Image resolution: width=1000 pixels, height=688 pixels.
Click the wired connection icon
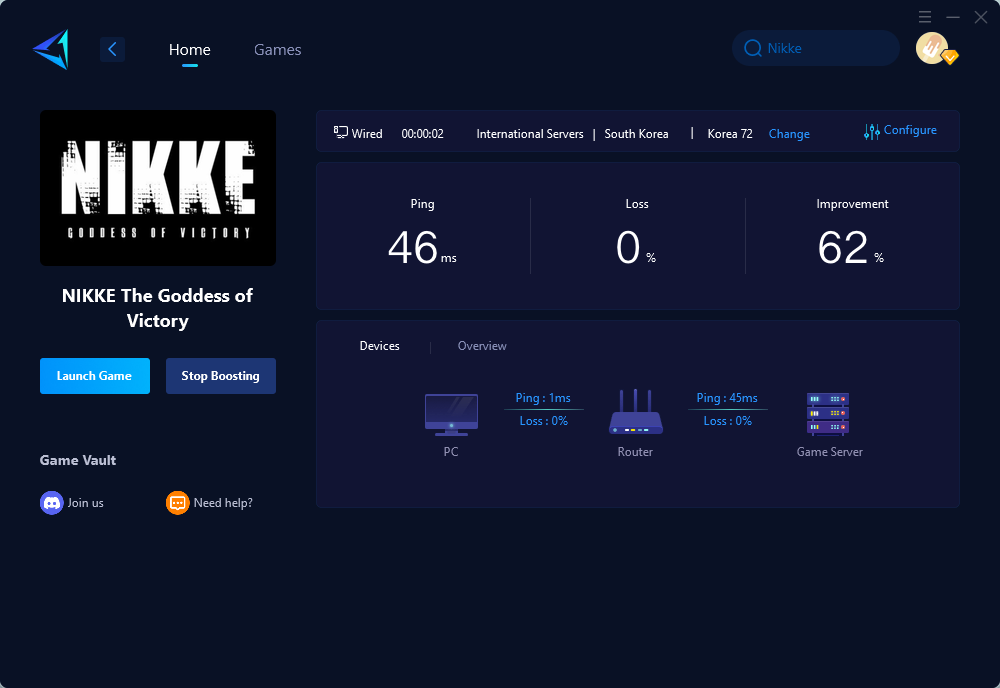click(341, 133)
